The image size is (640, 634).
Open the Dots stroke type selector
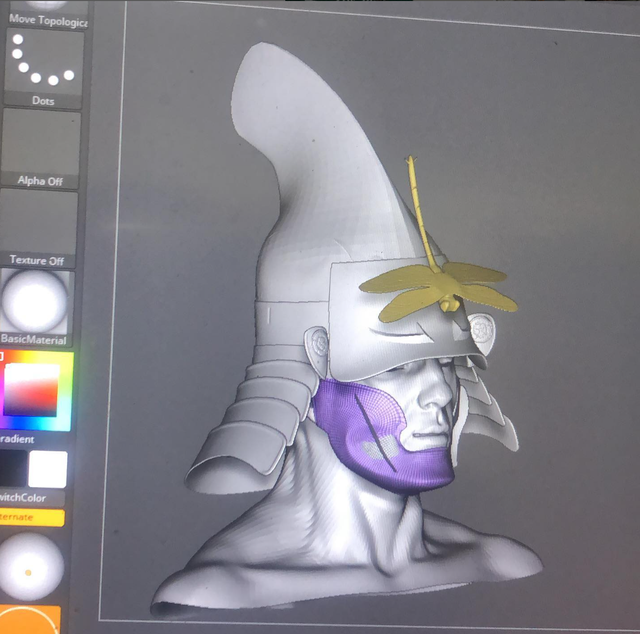(x=43, y=69)
